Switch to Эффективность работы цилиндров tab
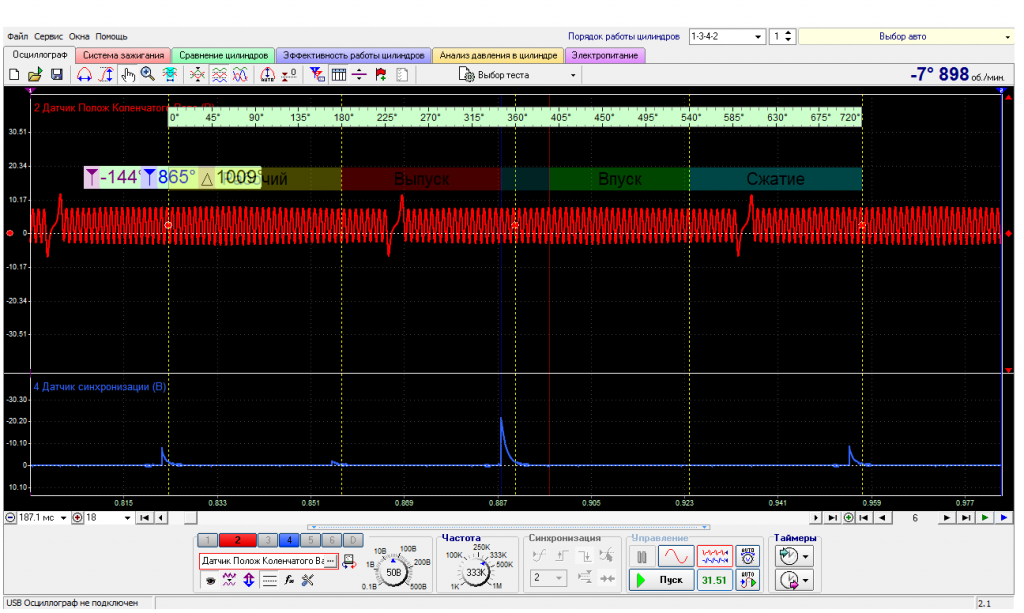Screen dimensions: 1024x613 tap(353, 55)
